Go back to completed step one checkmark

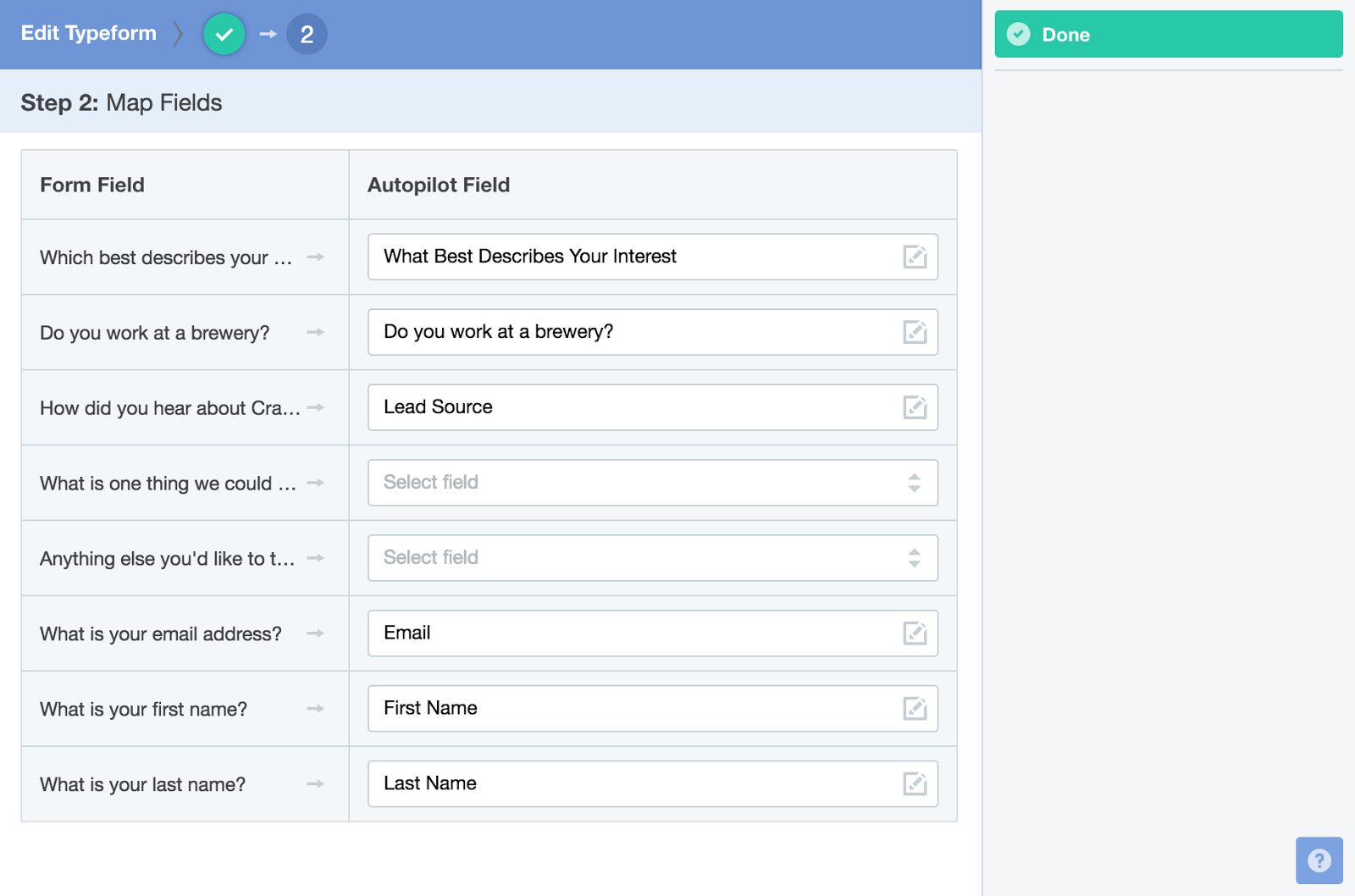click(x=224, y=35)
